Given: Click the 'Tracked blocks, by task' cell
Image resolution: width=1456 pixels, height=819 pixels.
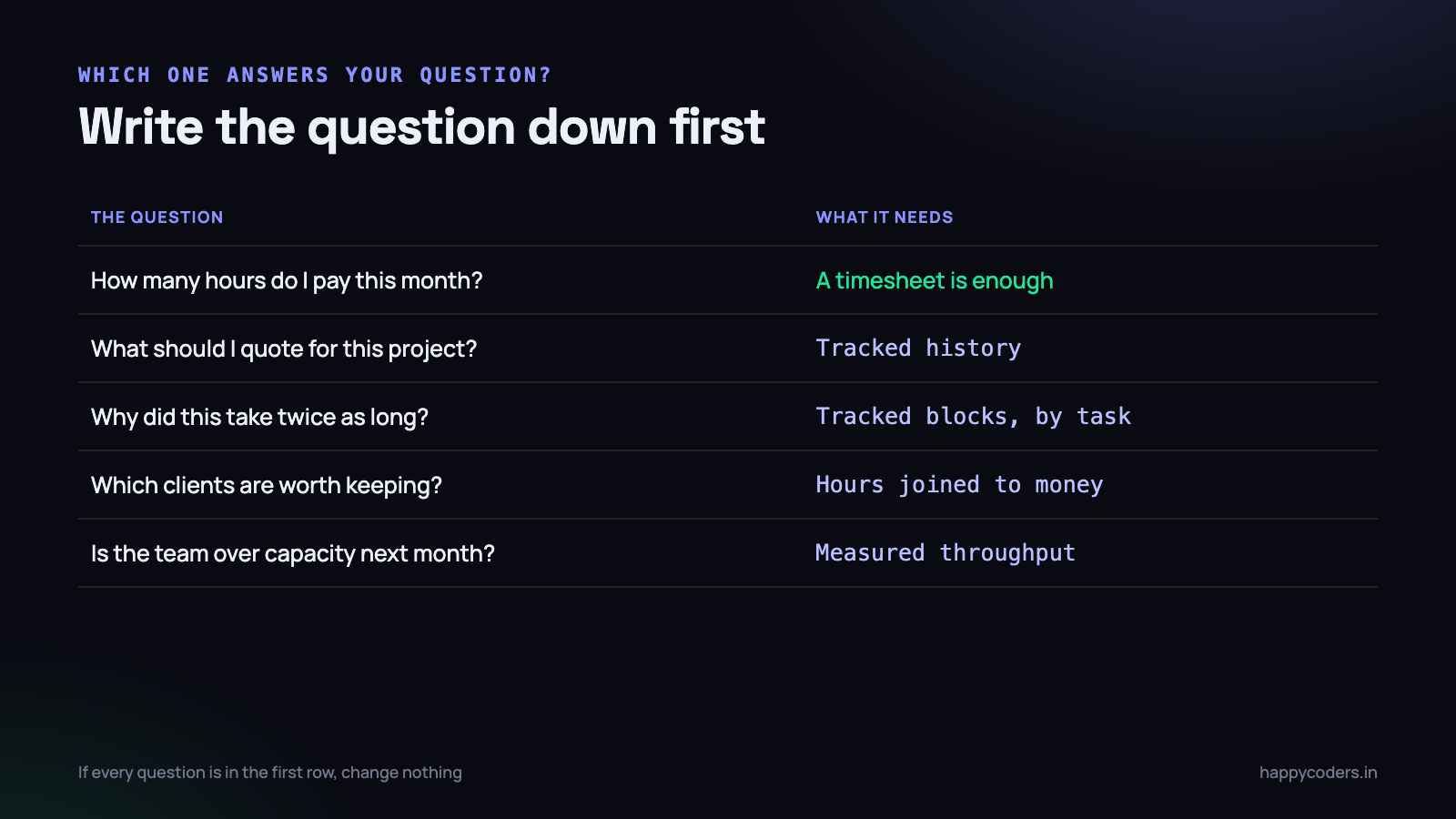Looking at the screenshot, I should point(973,417).
